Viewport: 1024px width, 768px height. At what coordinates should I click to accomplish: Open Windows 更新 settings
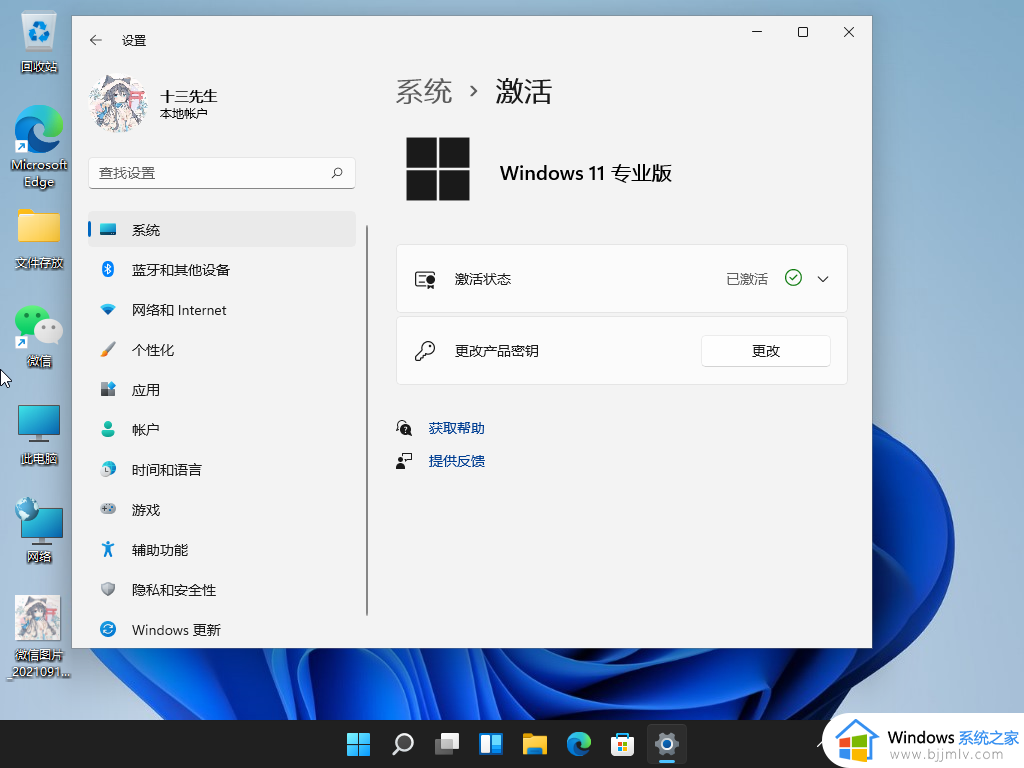pyautogui.click(x=221, y=630)
